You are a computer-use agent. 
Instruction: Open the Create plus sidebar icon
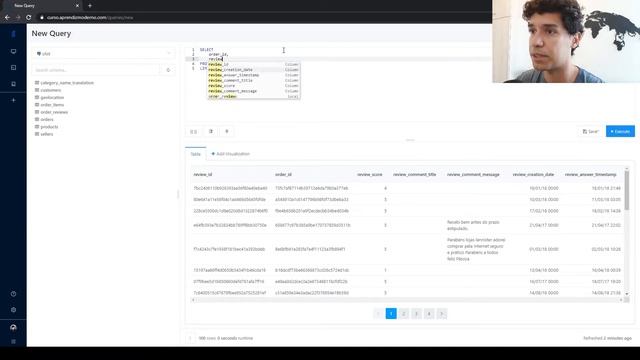(x=13, y=100)
